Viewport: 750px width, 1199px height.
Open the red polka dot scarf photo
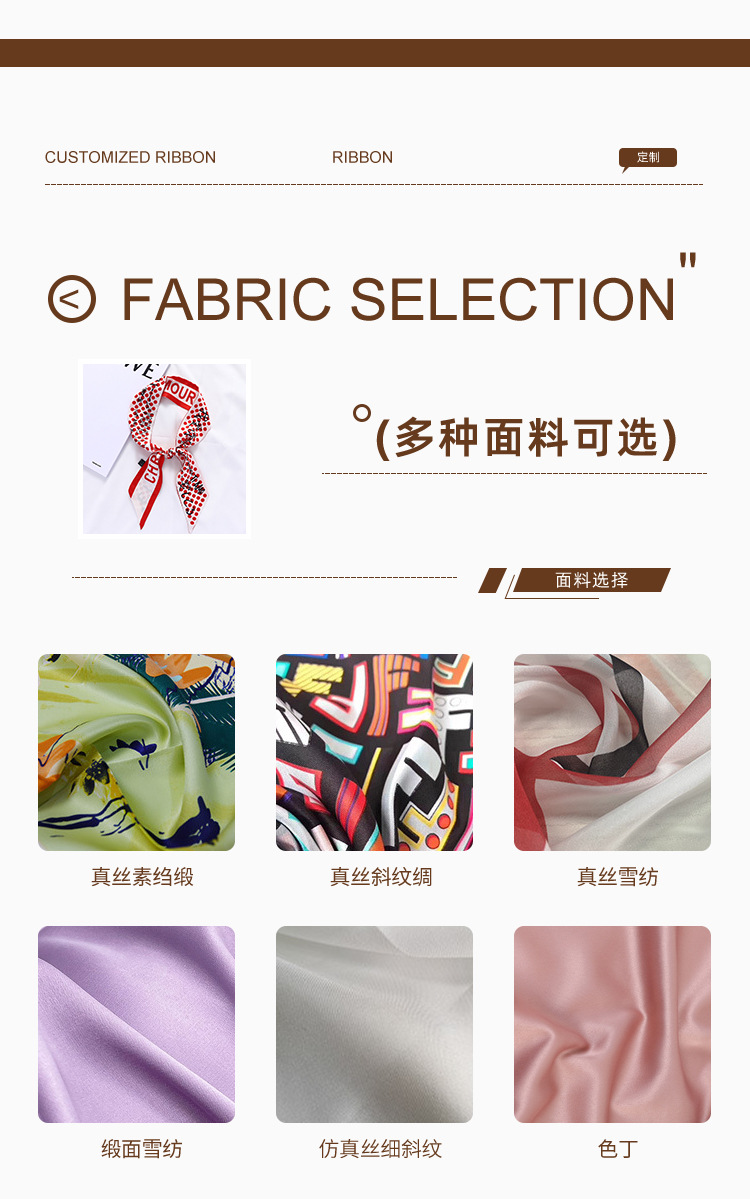pyautogui.click(x=164, y=449)
